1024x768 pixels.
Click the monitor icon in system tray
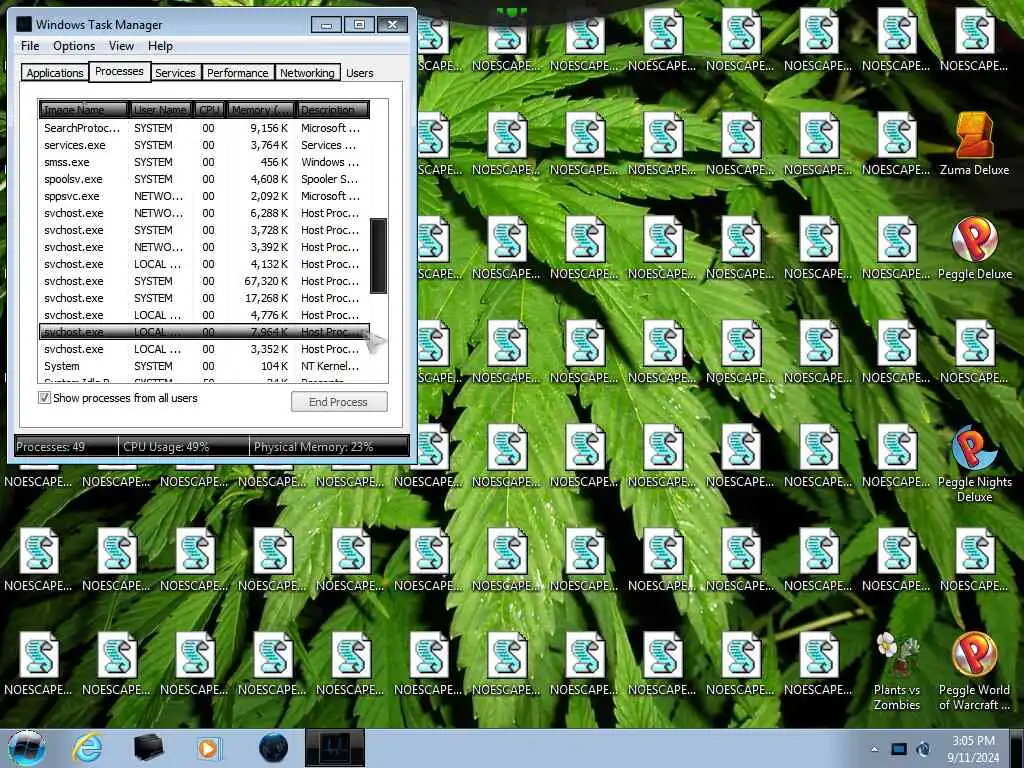click(899, 749)
